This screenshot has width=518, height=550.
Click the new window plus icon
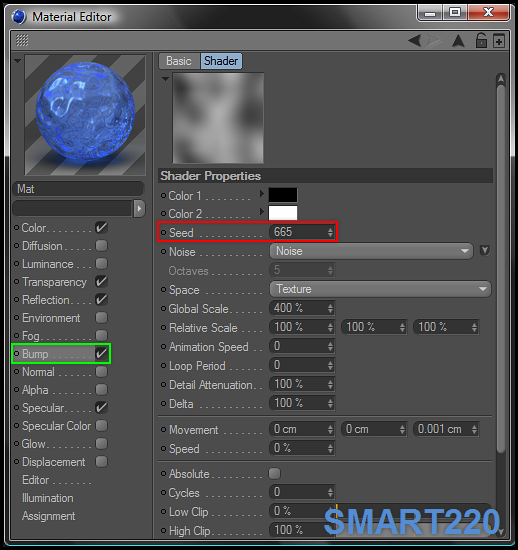498,41
